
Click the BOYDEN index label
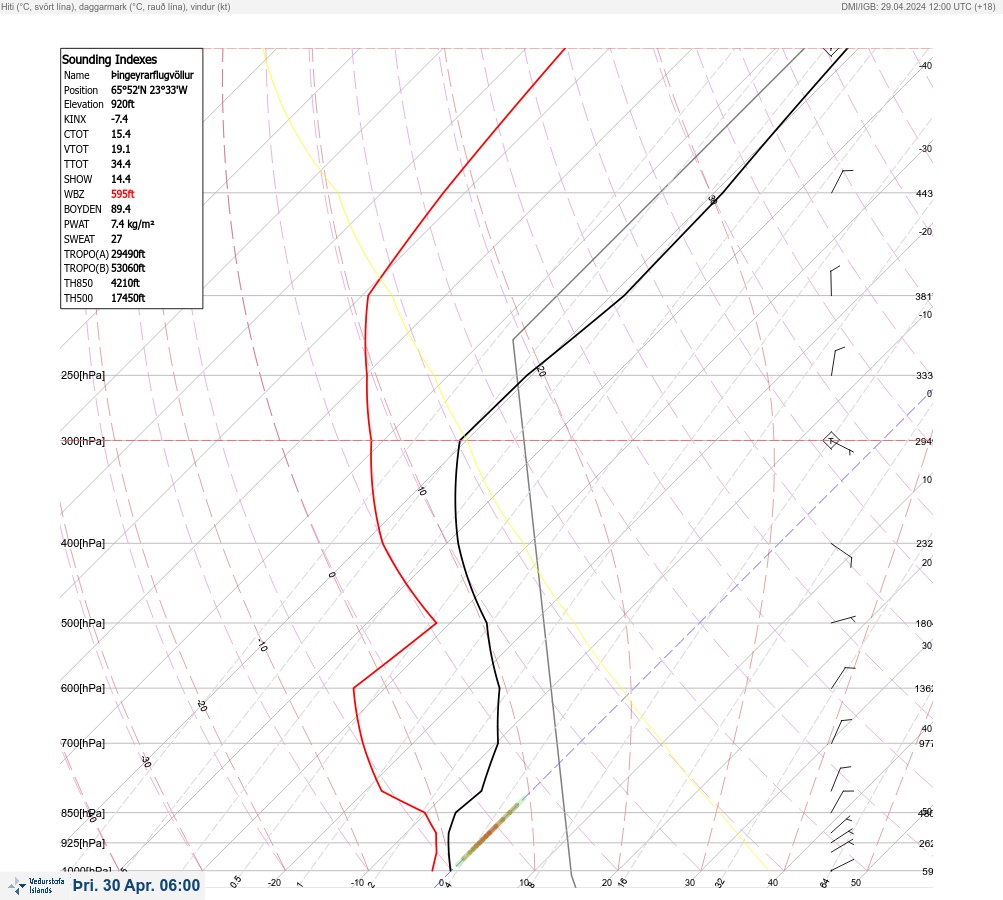[83, 209]
